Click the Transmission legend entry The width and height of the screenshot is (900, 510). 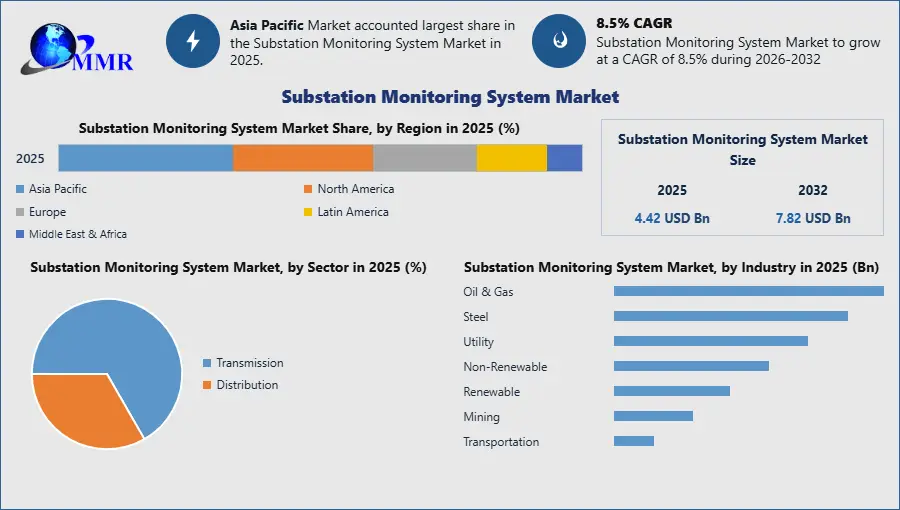click(249, 363)
